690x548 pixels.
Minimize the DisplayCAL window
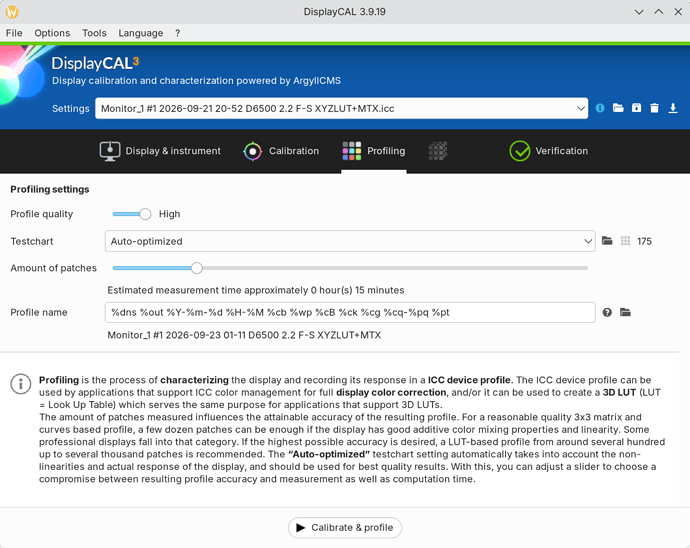639,12
